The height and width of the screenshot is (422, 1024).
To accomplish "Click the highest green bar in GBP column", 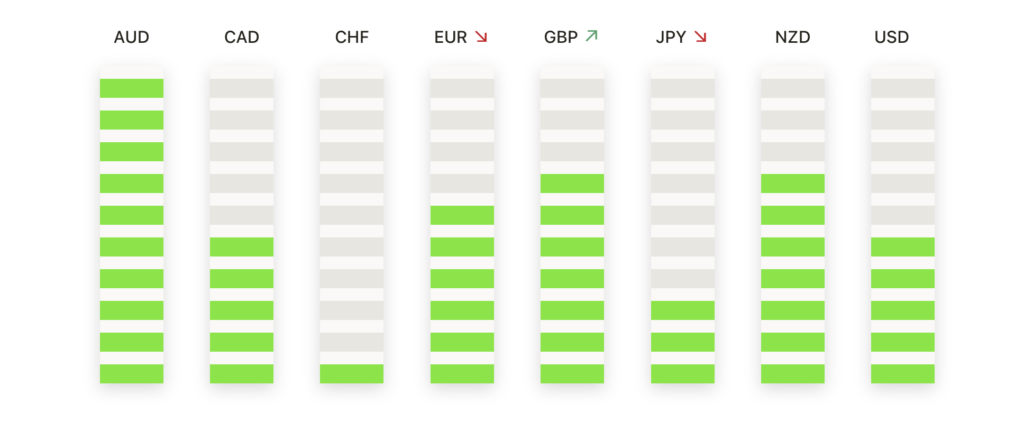I will tap(572, 183).
